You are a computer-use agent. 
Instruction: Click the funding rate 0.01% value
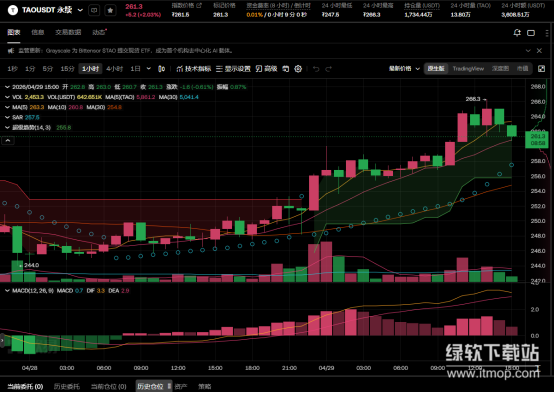[254, 15]
